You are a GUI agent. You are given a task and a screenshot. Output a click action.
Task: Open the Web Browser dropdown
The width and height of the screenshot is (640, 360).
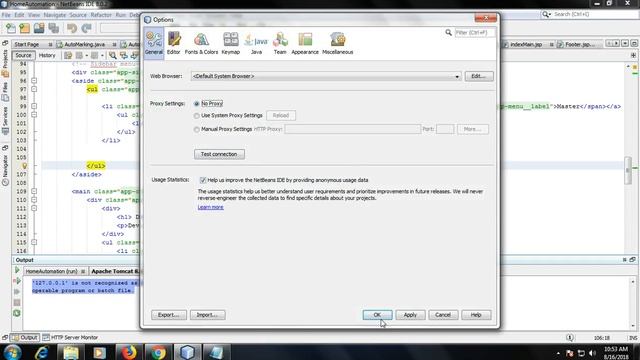tap(326, 76)
